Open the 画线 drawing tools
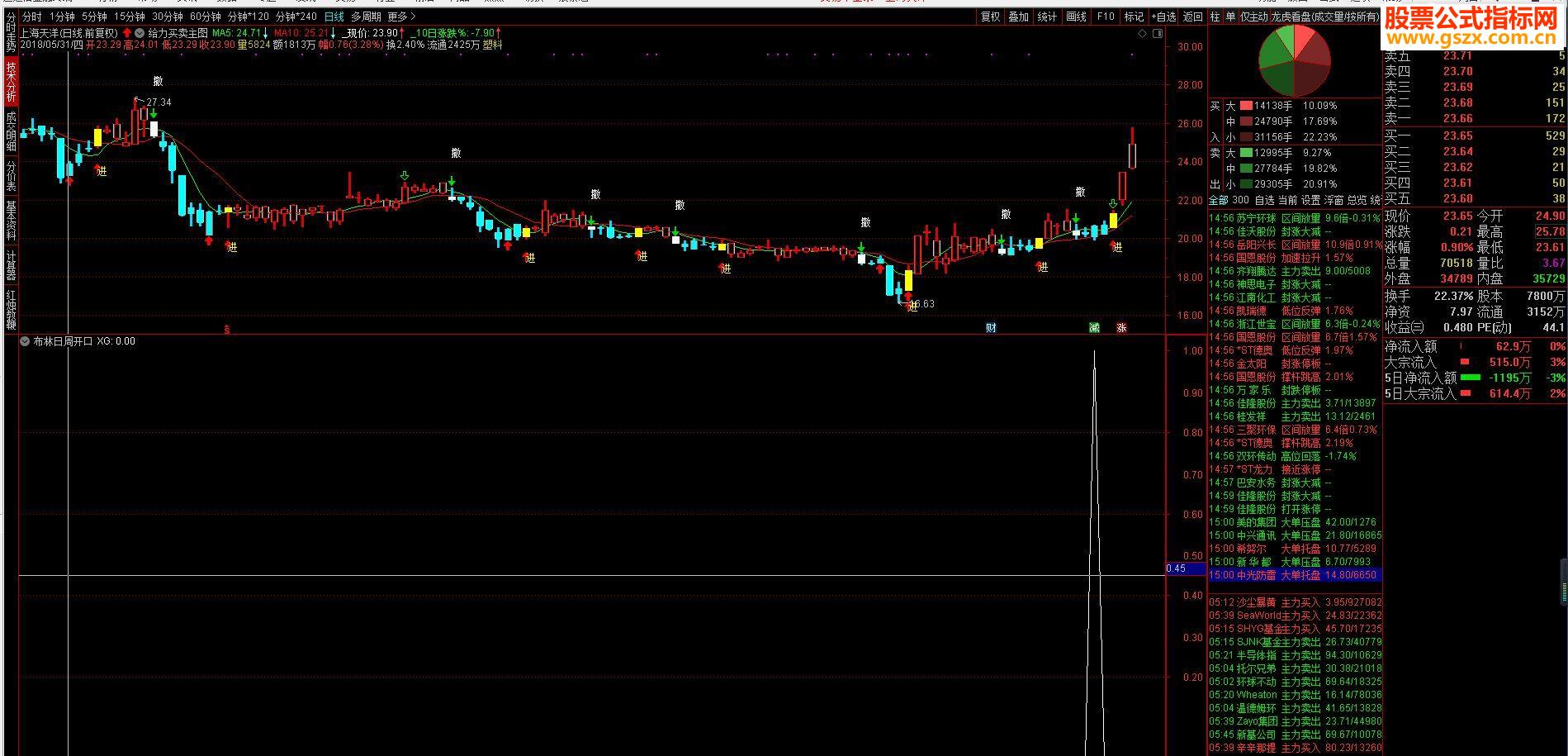 coord(1076,17)
